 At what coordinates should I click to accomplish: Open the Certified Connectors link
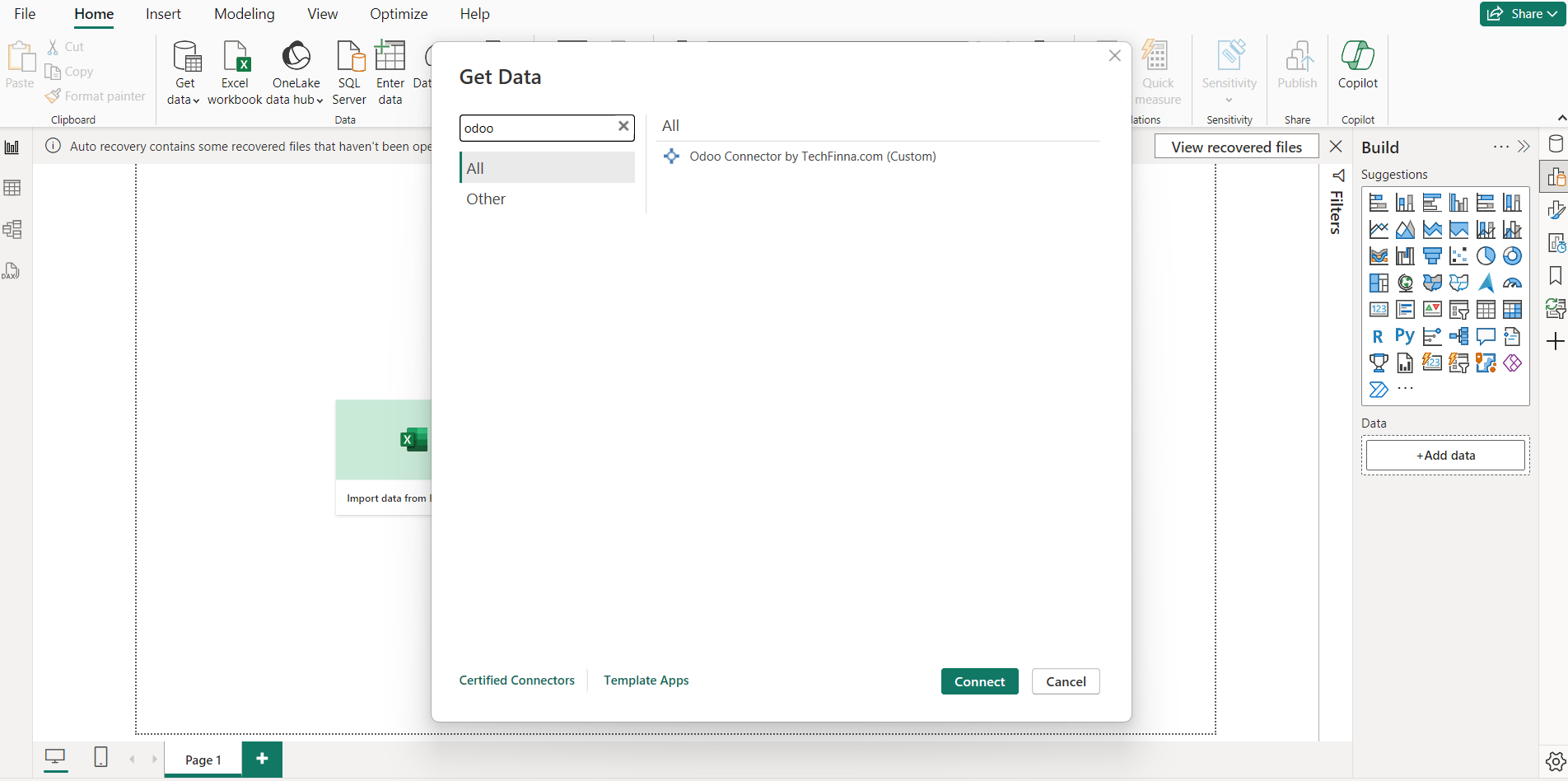click(x=517, y=680)
